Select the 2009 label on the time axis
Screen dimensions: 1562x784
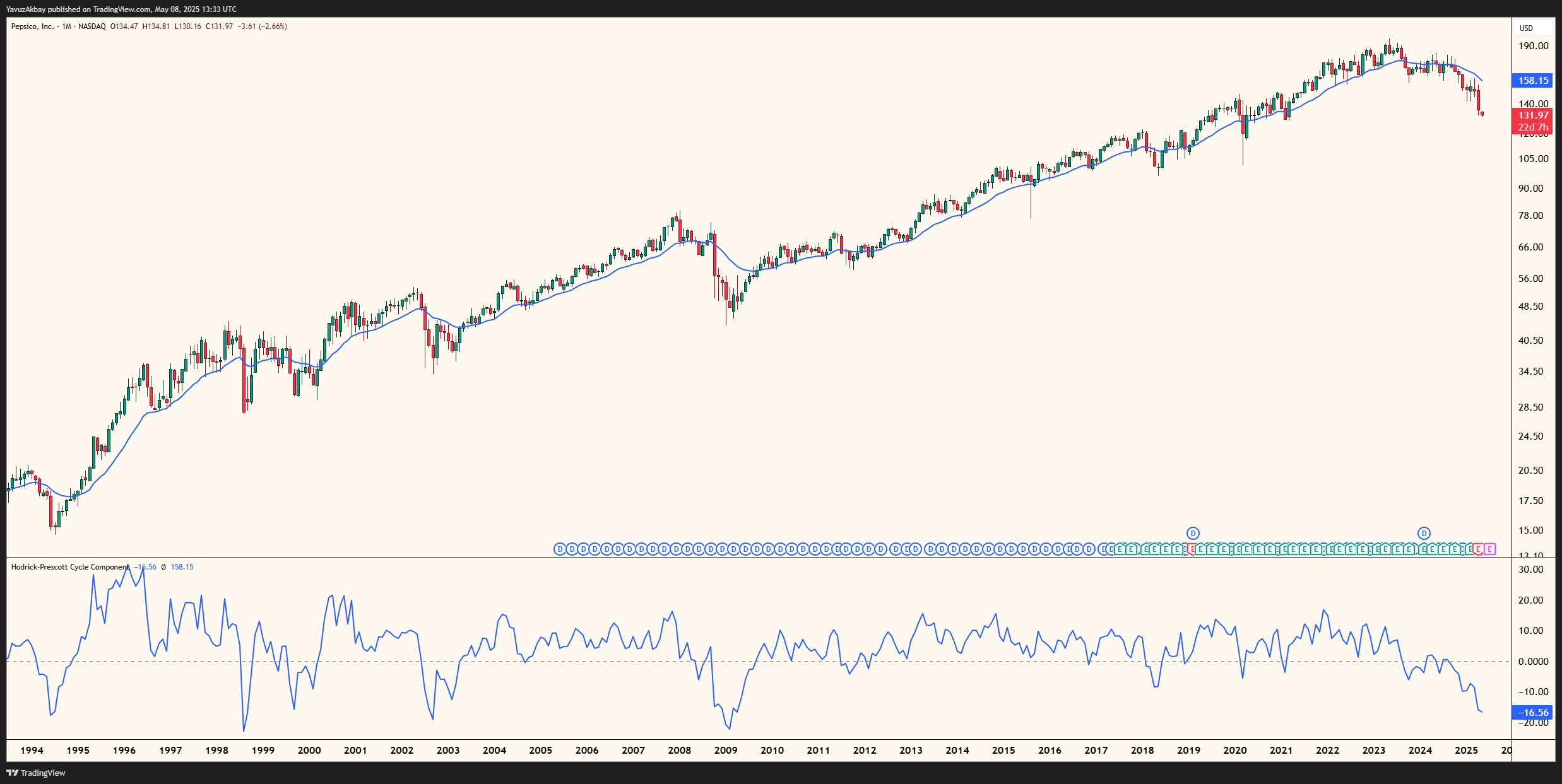click(726, 750)
